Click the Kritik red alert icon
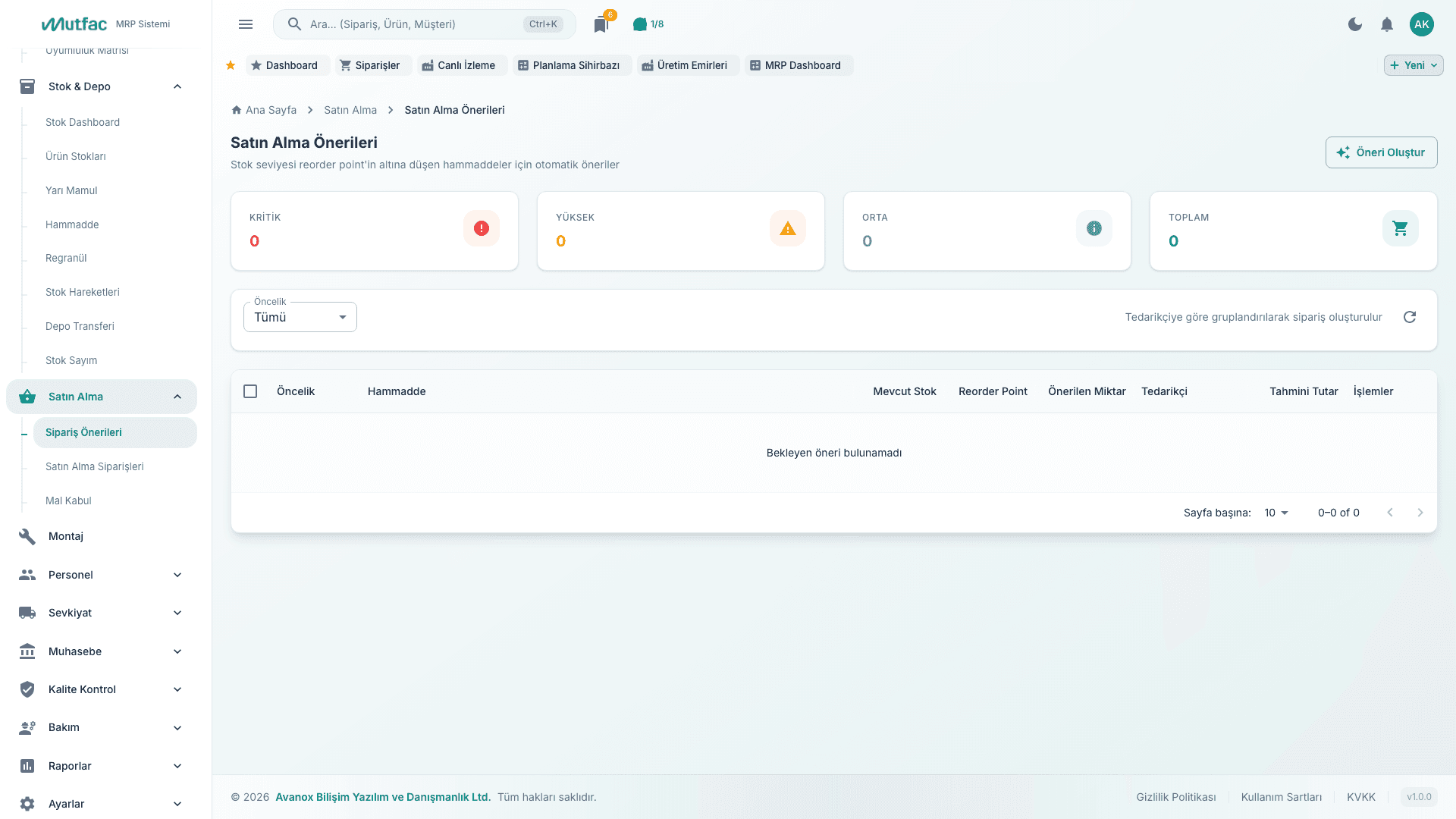1456x819 pixels. tap(482, 228)
